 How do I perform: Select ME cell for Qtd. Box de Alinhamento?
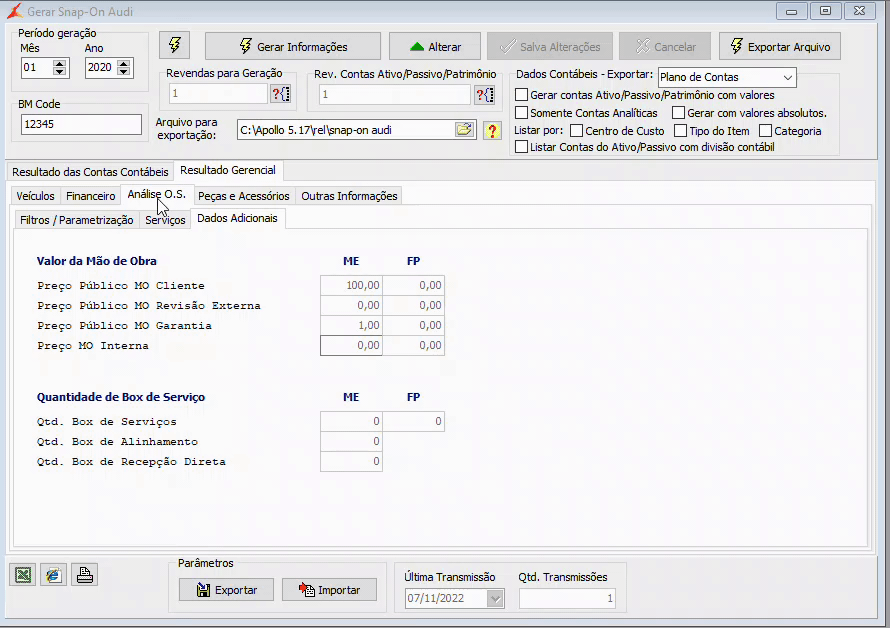point(351,441)
